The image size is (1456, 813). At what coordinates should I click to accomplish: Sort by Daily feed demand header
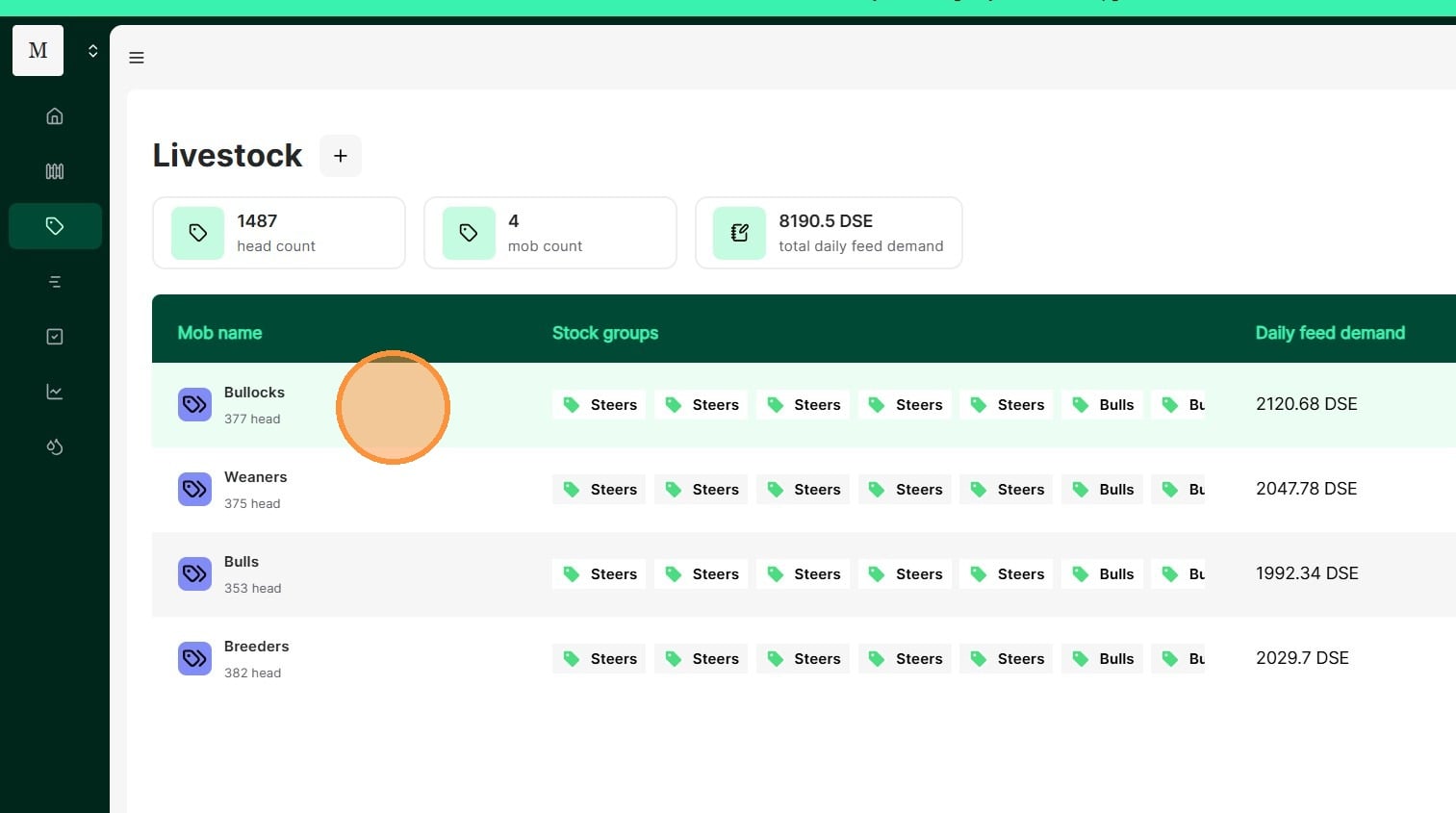click(1330, 333)
